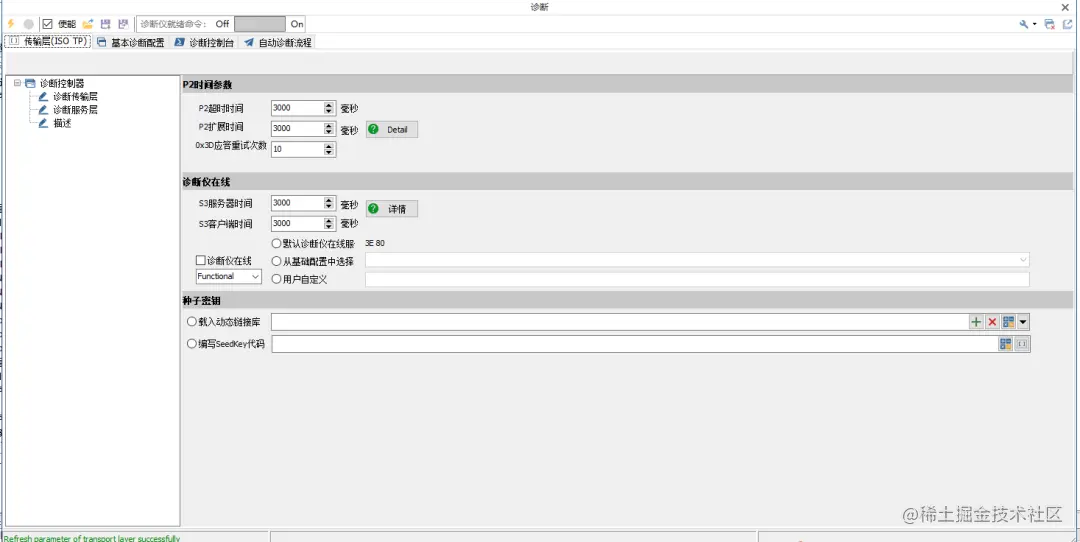Enable the 诊断仪在线 checkbox
This screenshot has width=1080, height=542.
pyautogui.click(x=201, y=260)
